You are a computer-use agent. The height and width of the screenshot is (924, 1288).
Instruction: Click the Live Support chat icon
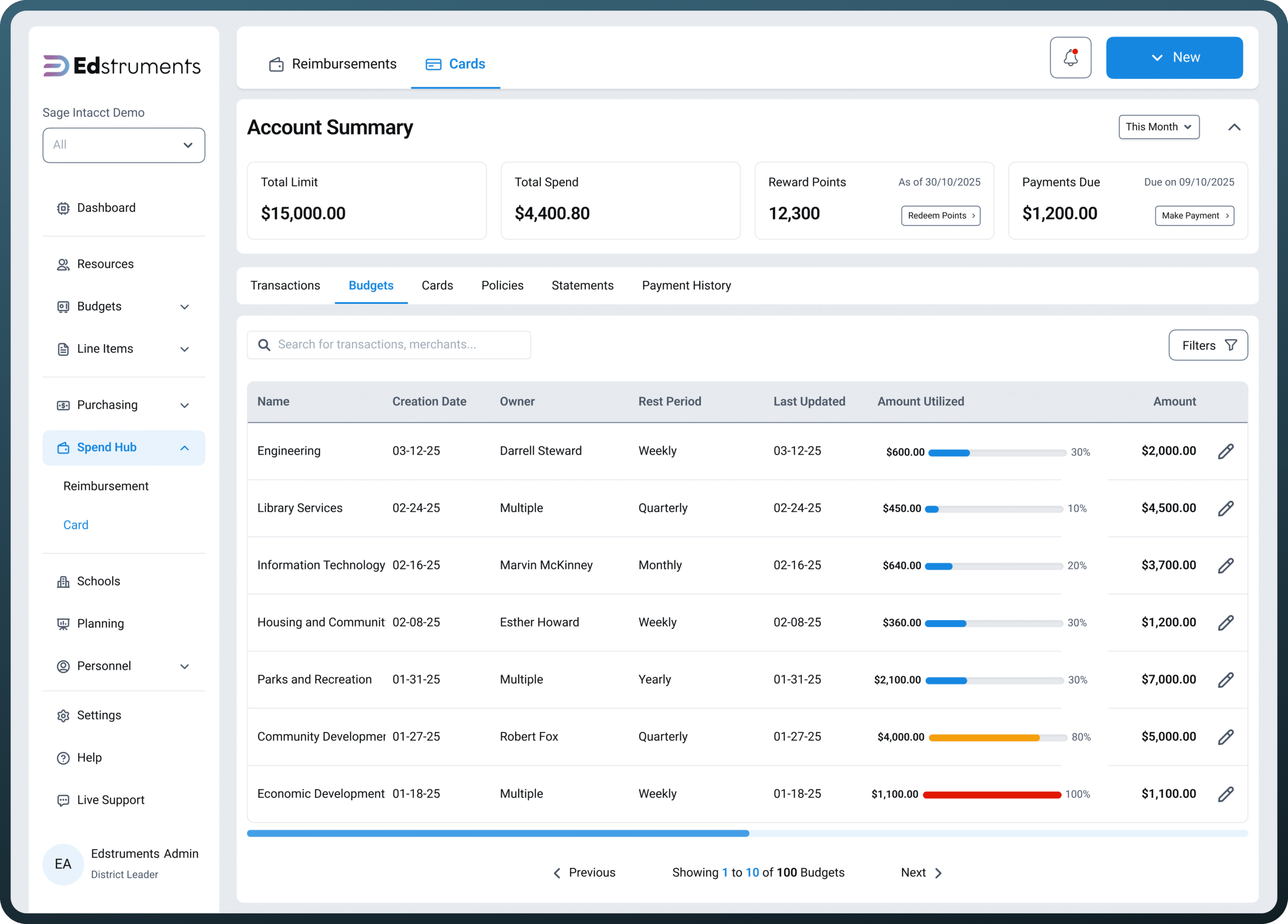pyautogui.click(x=63, y=800)
